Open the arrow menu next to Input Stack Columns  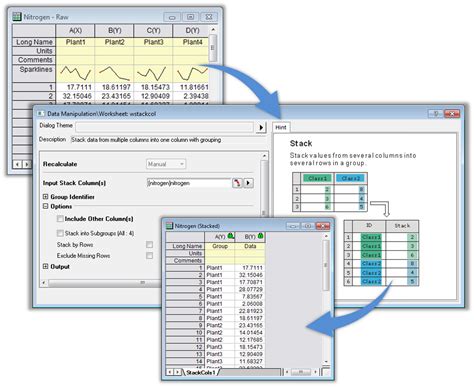click(x=249, y=183)
